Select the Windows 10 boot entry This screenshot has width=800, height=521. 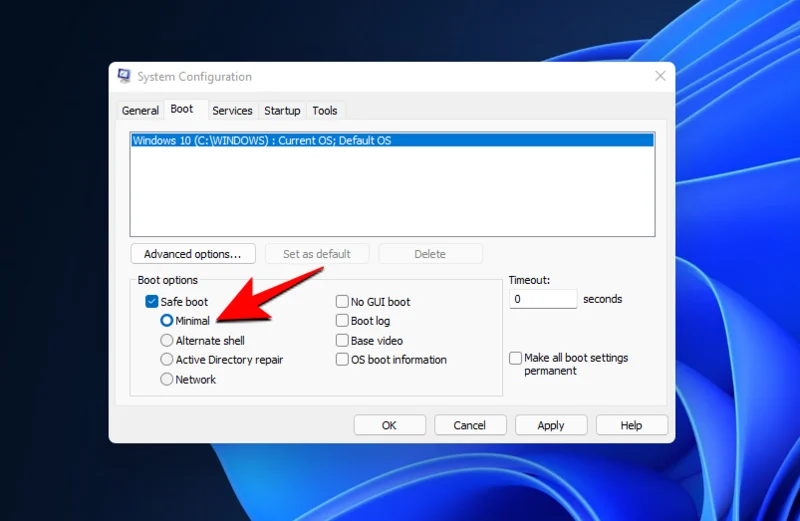tap(262, 141)
